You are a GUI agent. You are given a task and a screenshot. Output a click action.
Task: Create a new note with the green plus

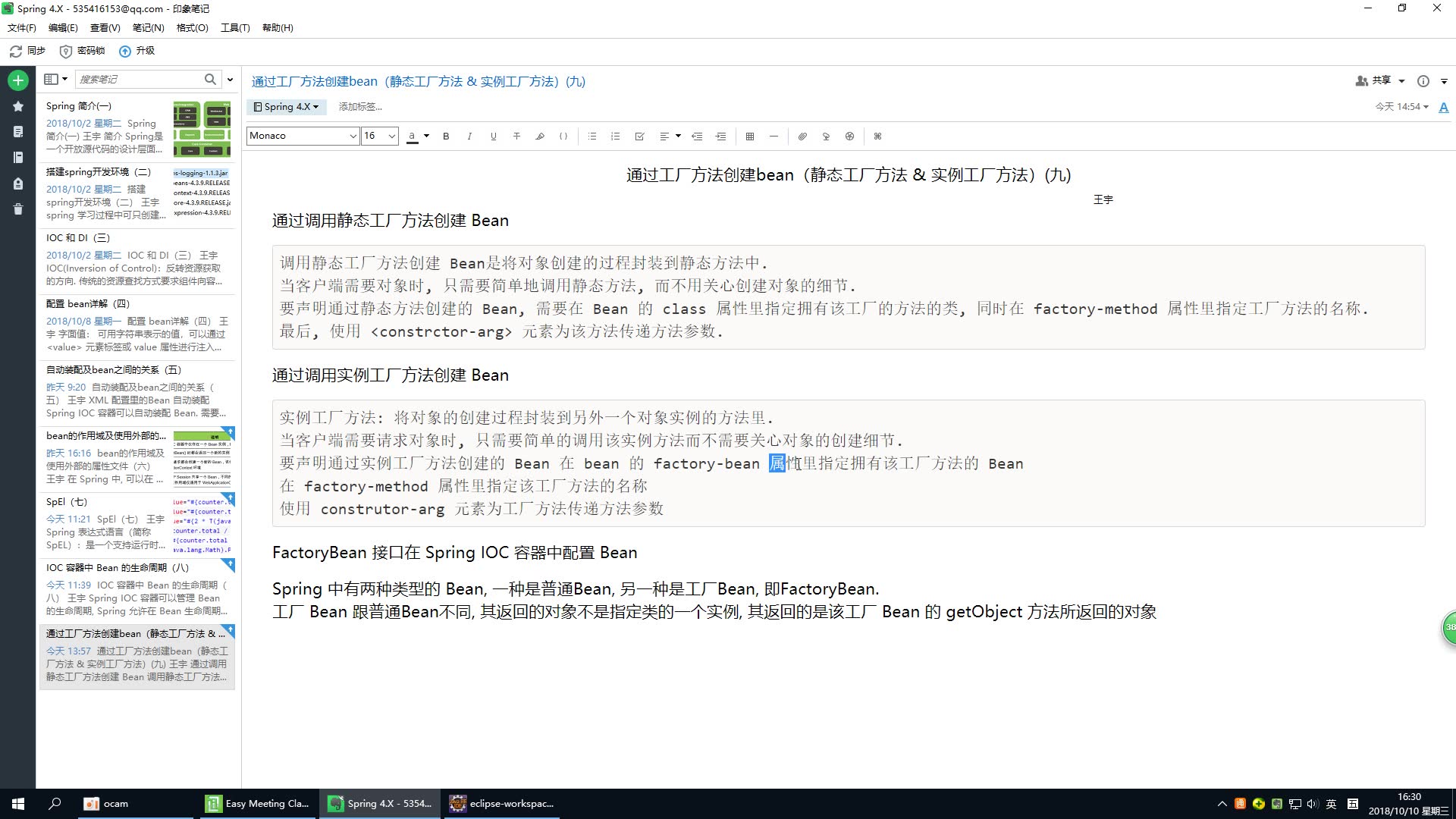point(17,80)
